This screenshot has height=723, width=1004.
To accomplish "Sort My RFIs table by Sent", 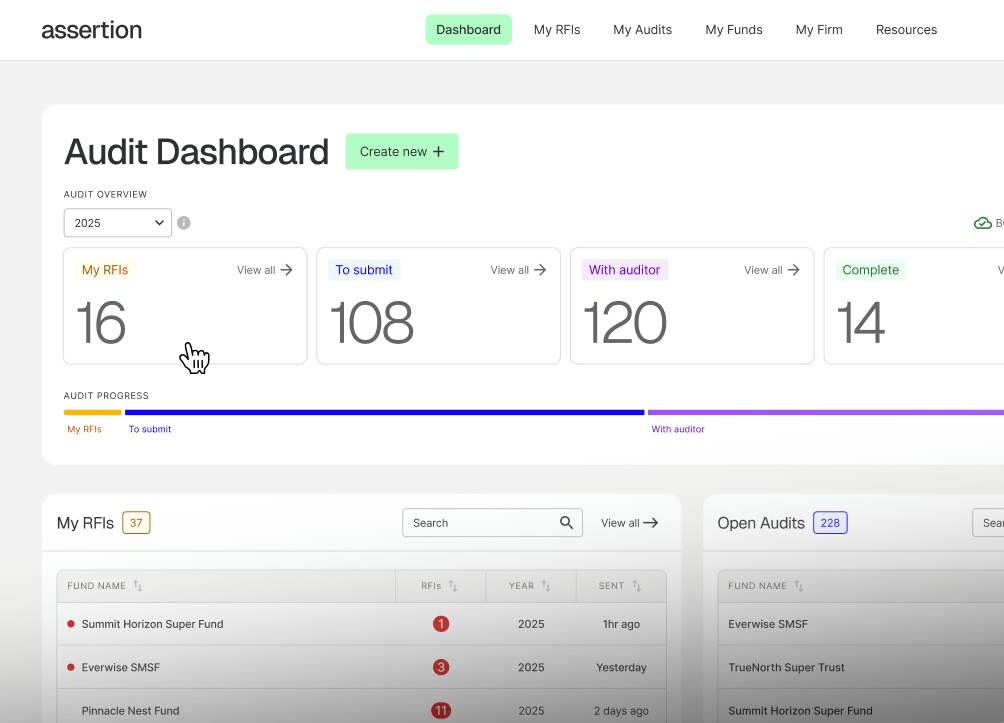I will tap(636, 586).
